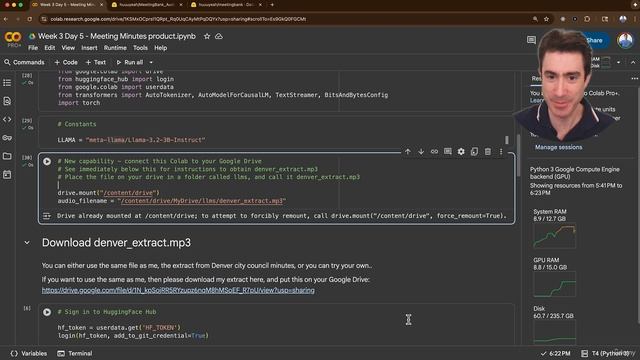The image size is (640, 360).
Task: Open the Runtime menu
Action: [115, 48]
